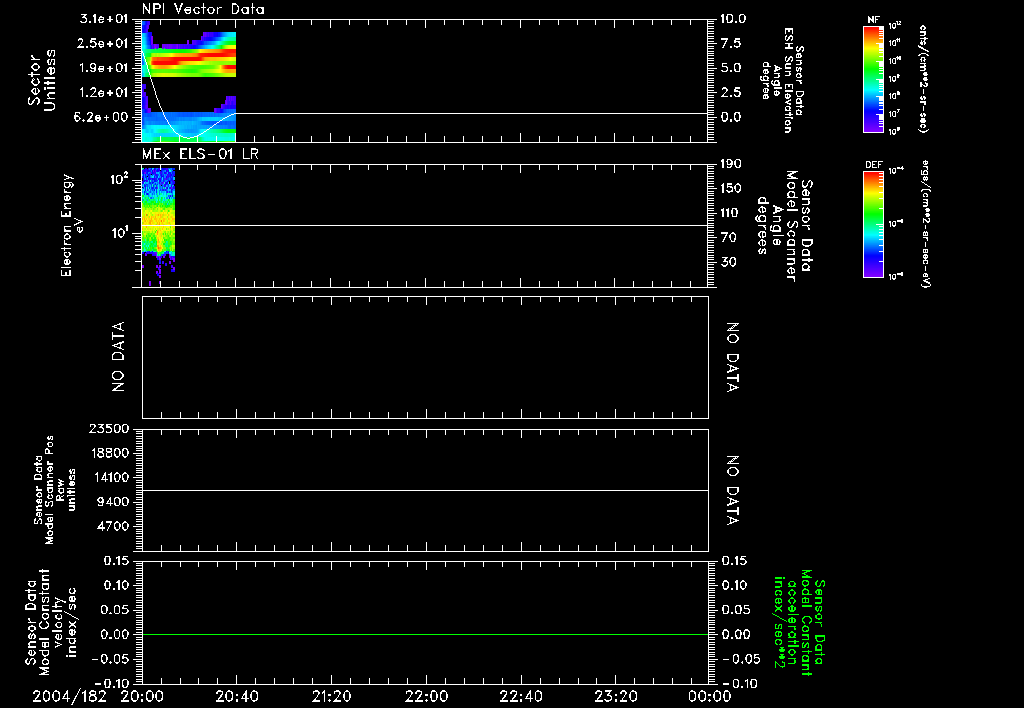Click the 6.2e+00 sector tick value
1024x708 pixels.
click(103, 117)
